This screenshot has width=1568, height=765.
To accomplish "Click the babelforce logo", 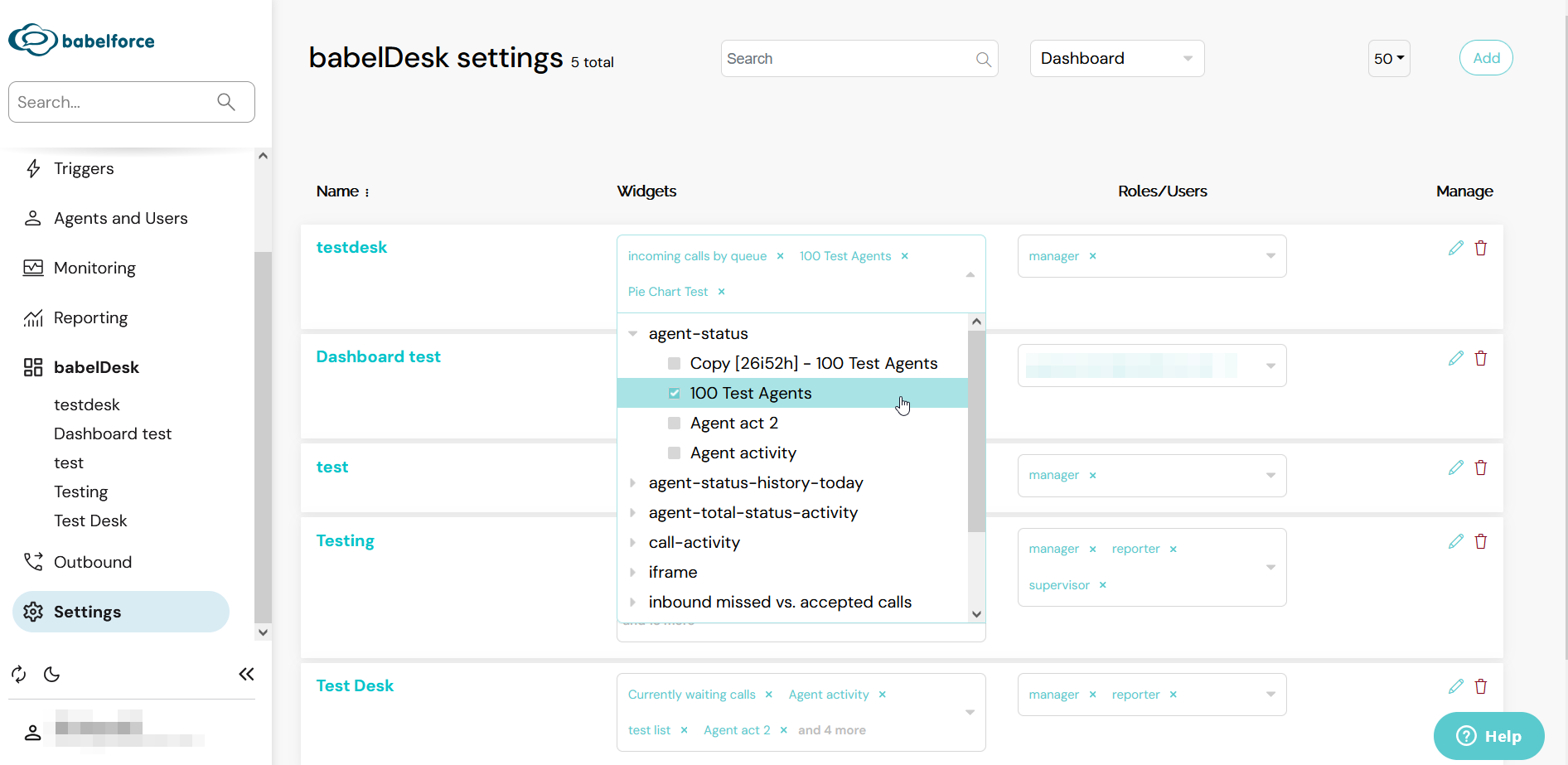I will pyautogui.click(x=81, y=40).
